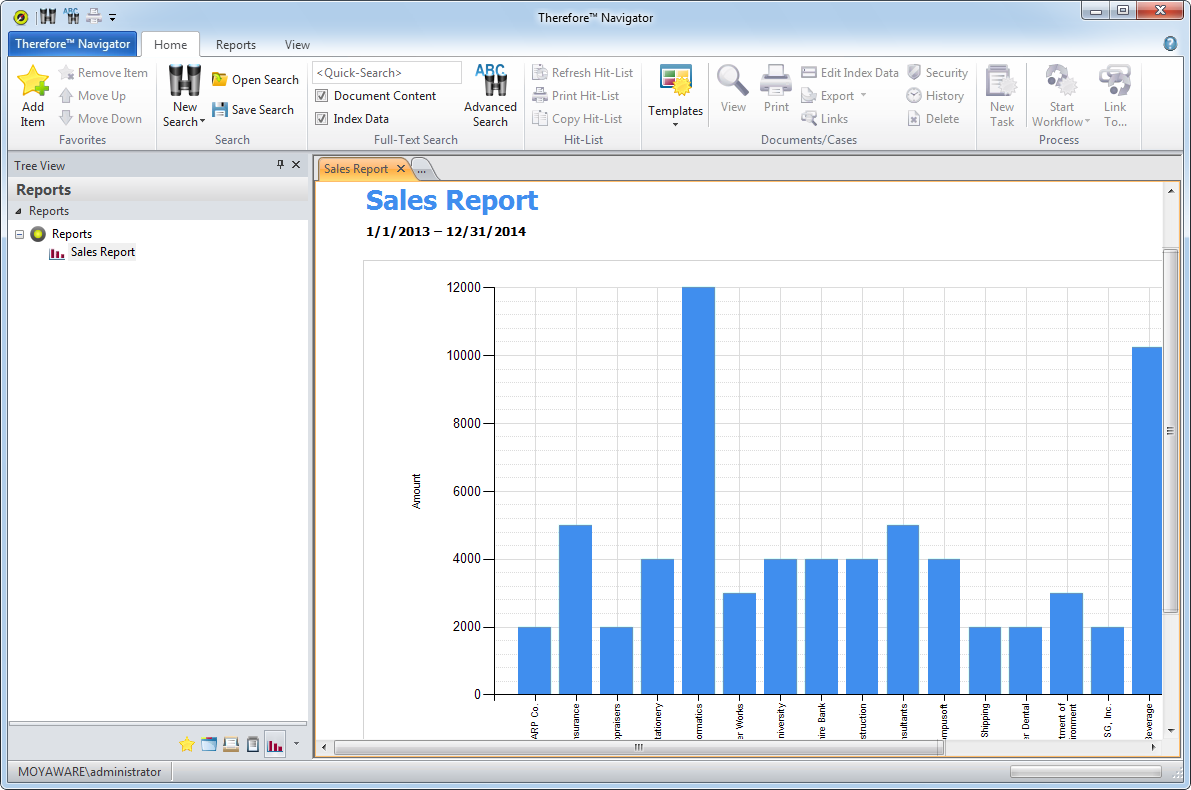This screenshot has width=1191, height=790.
Task: Click the Quick-Search input field
Action: coord(387,73)
